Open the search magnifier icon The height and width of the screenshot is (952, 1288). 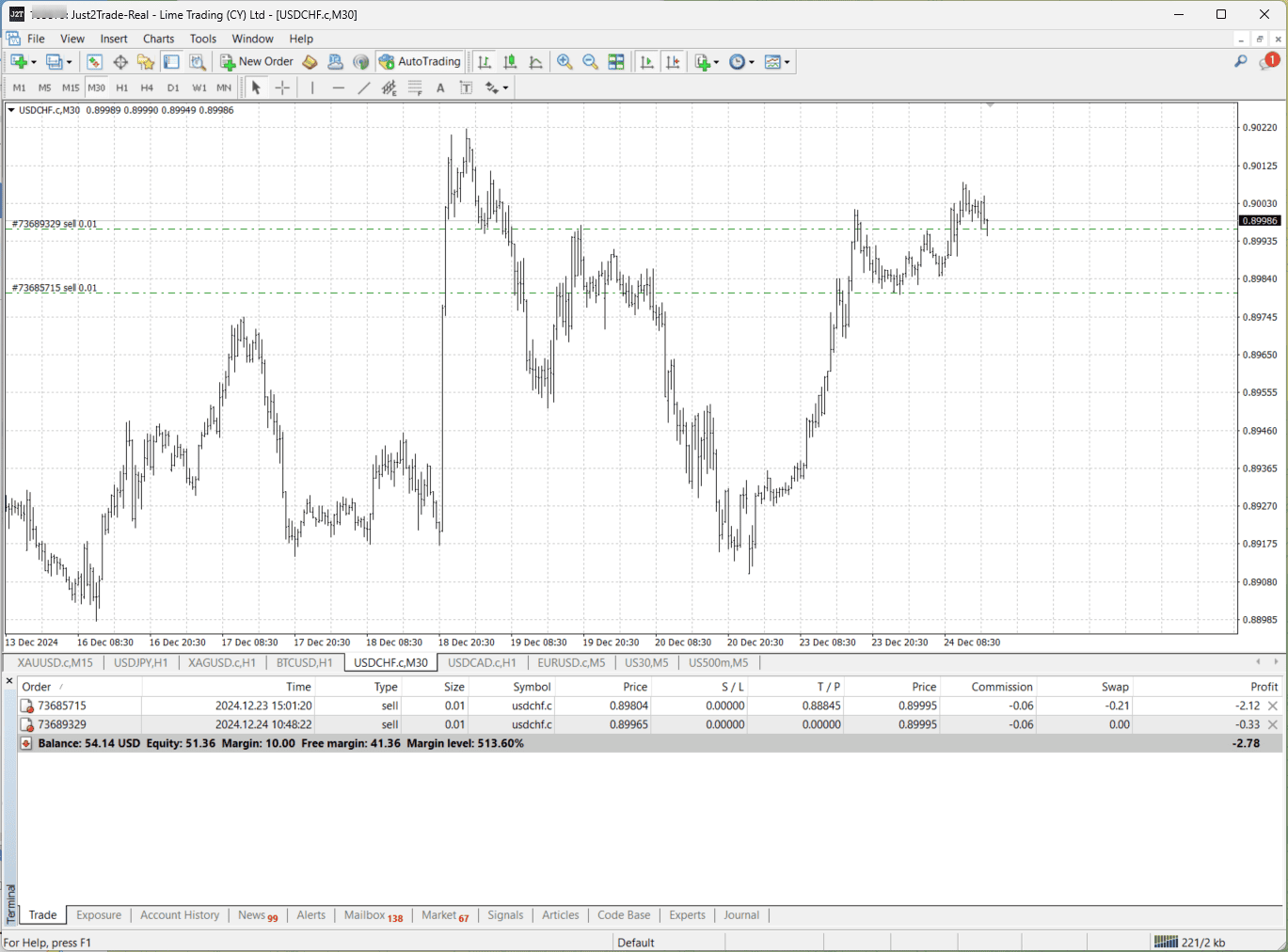[x=1241, y=61]
